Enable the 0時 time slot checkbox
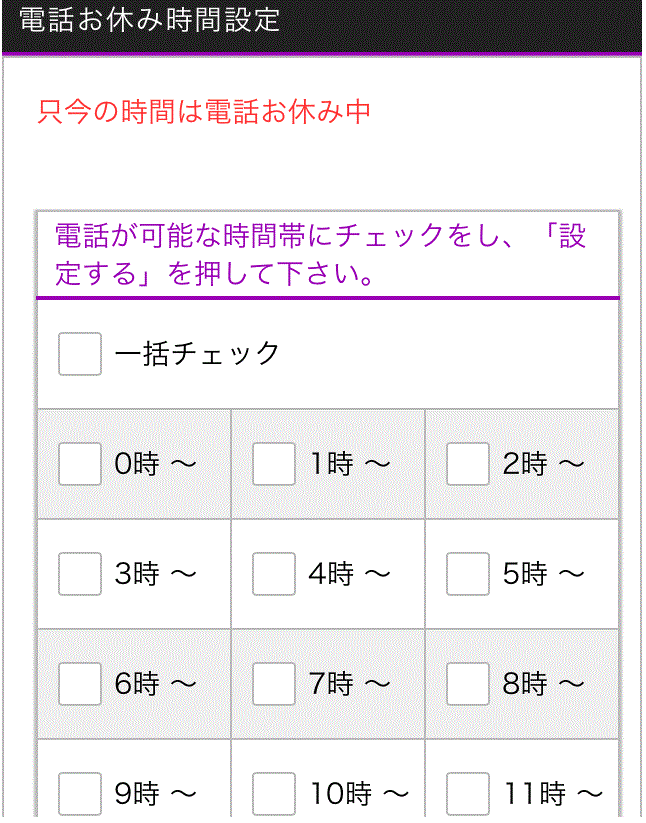The height and width of the screenshot is (823, 646). click(x=80, y=464)
